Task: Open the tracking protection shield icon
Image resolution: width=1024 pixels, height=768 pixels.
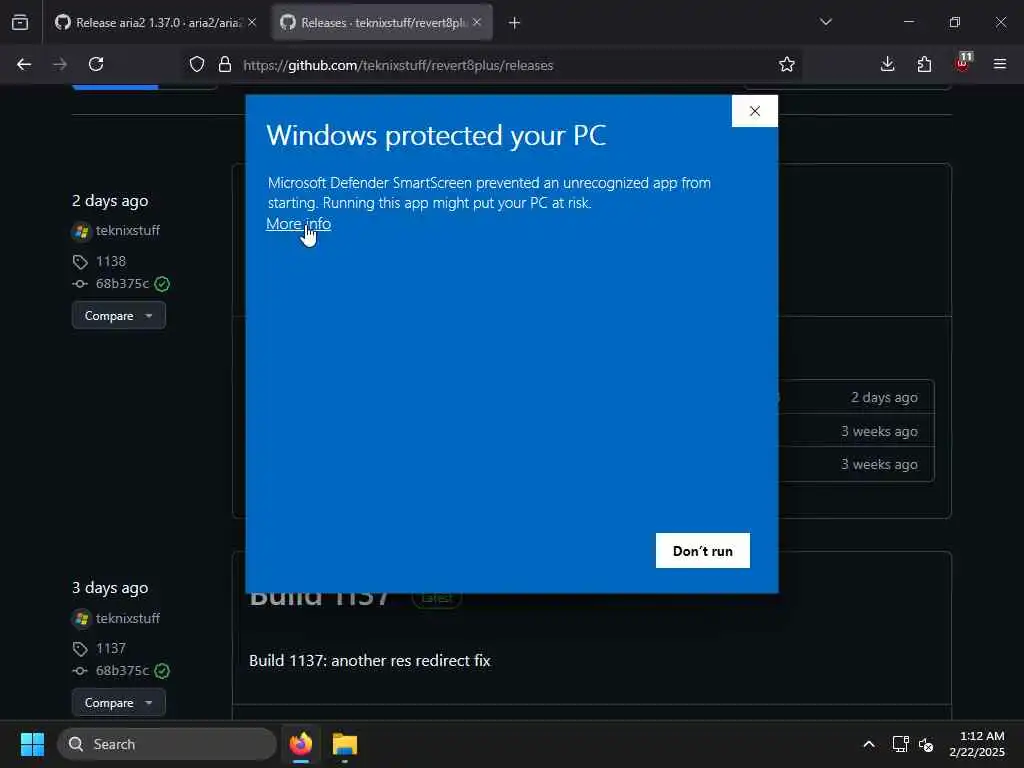Action: [197, 65]
